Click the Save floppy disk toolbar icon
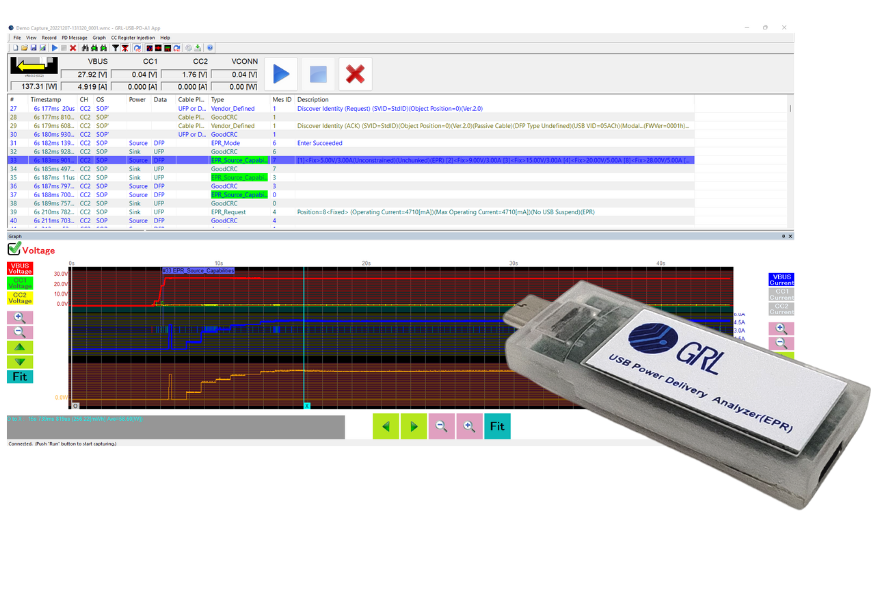 (x=33, y=48)
